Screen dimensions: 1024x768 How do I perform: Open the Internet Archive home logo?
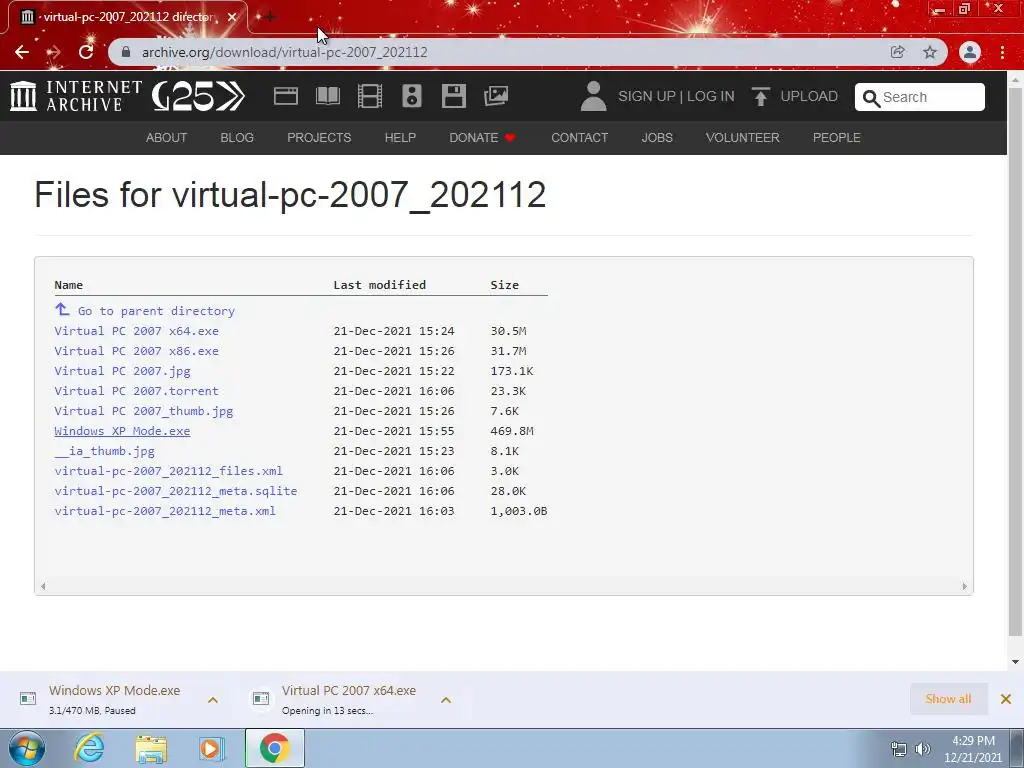click(76, 96)
